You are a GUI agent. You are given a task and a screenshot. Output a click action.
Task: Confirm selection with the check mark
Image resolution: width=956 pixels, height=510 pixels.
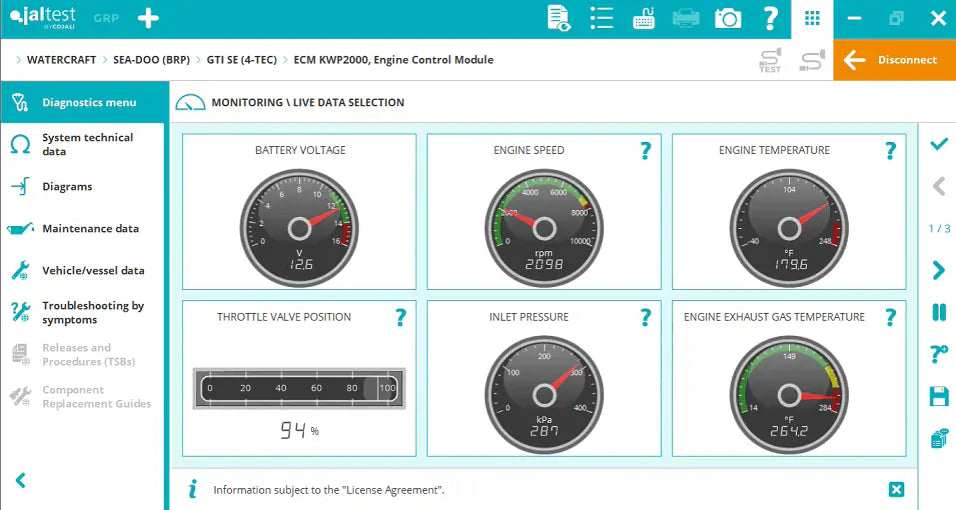[x=939, y=144]
